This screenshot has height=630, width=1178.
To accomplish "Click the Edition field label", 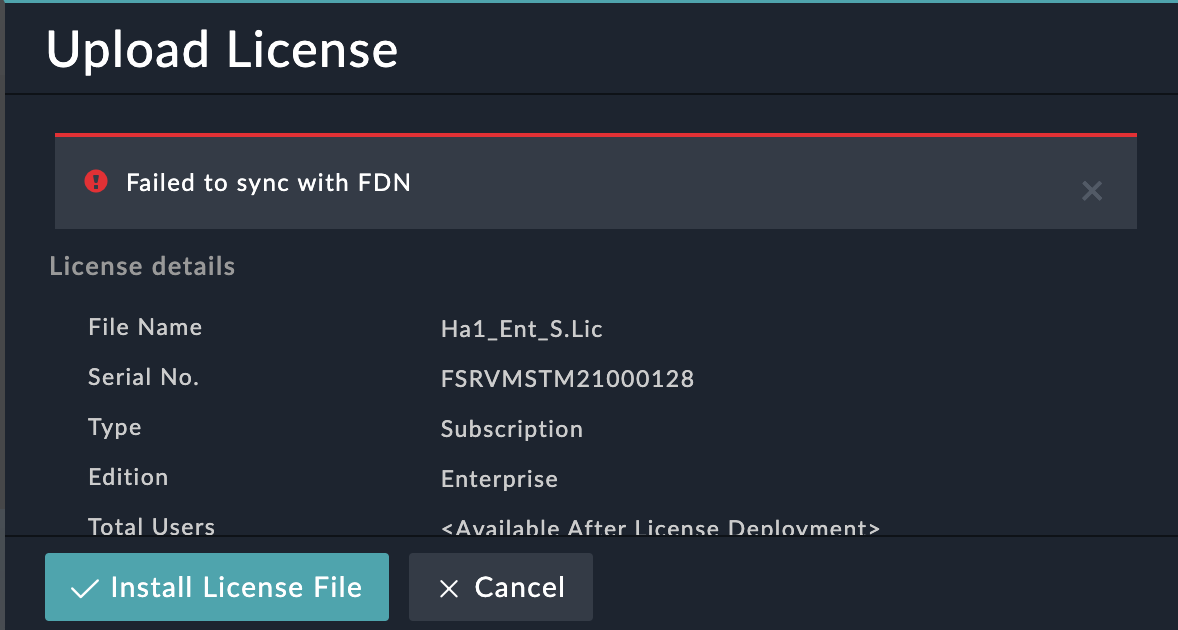I will pos(128,477).
